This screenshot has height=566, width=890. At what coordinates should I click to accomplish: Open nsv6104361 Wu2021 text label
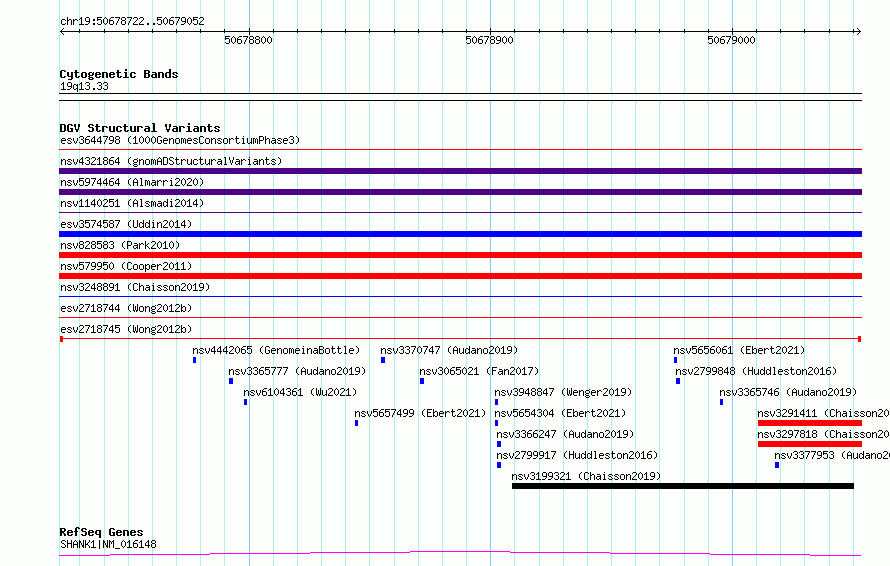point(300,392)
